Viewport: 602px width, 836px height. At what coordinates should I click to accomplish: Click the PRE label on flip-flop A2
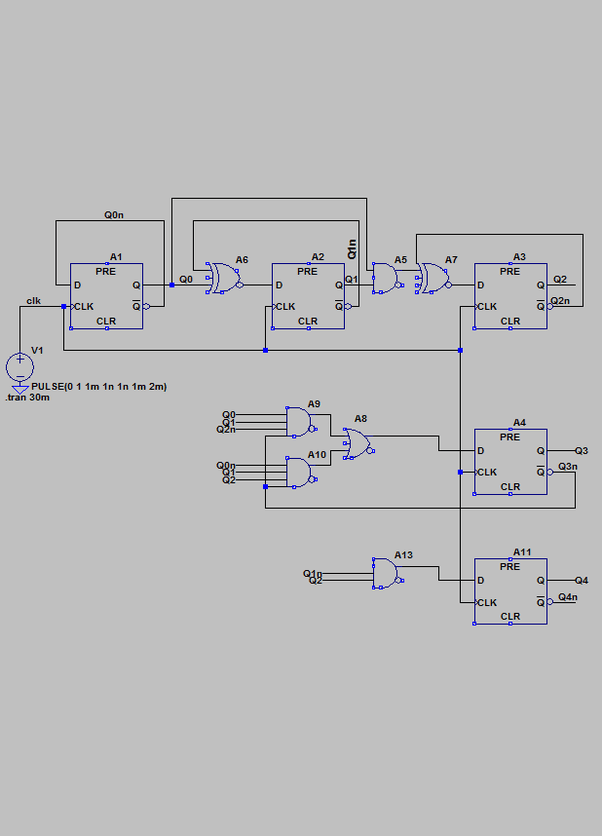coord(308,271)
